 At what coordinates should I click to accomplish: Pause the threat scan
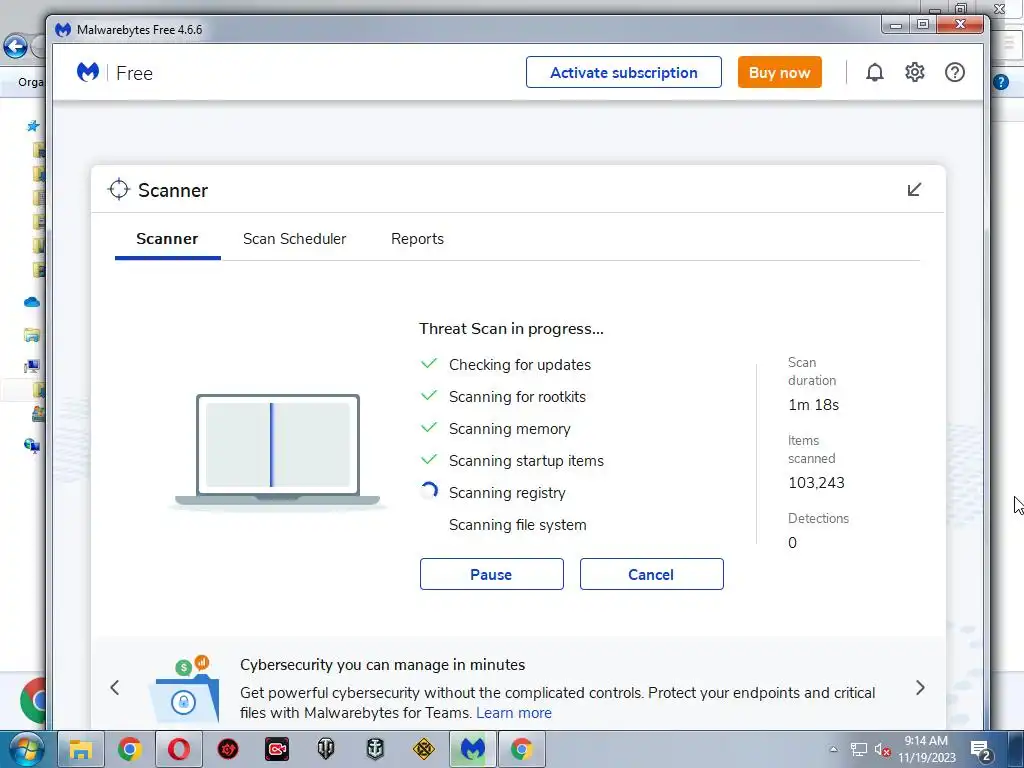point(491,574)
